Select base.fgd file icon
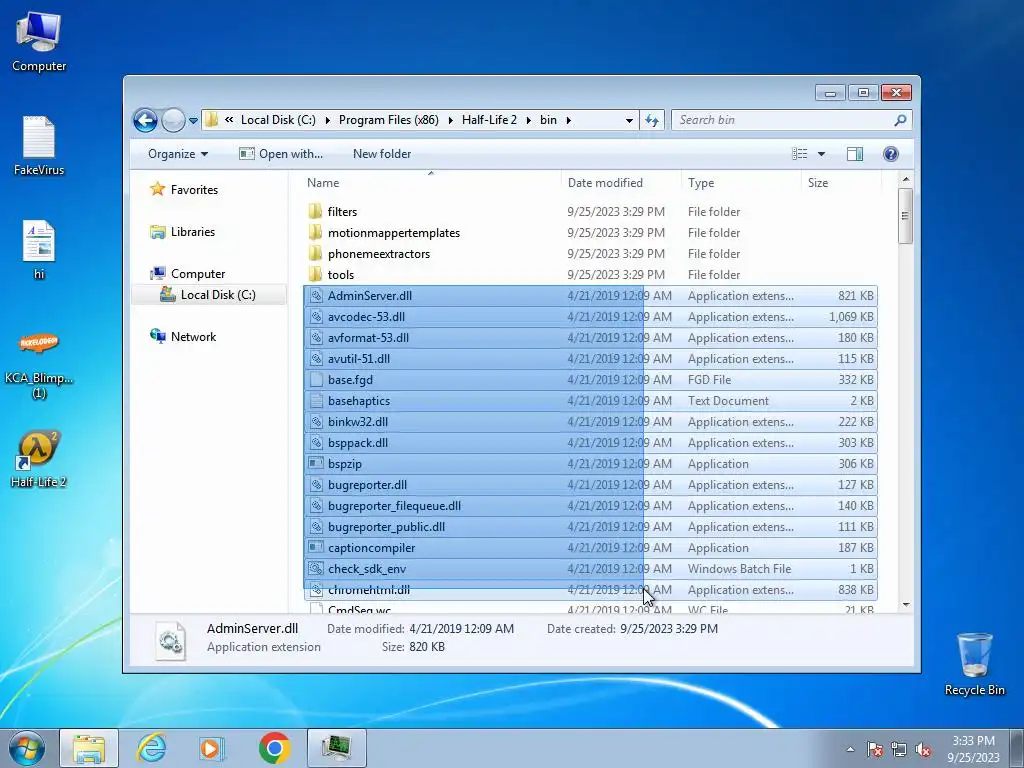Screen dimensions: 1024x768 [316, 380]
